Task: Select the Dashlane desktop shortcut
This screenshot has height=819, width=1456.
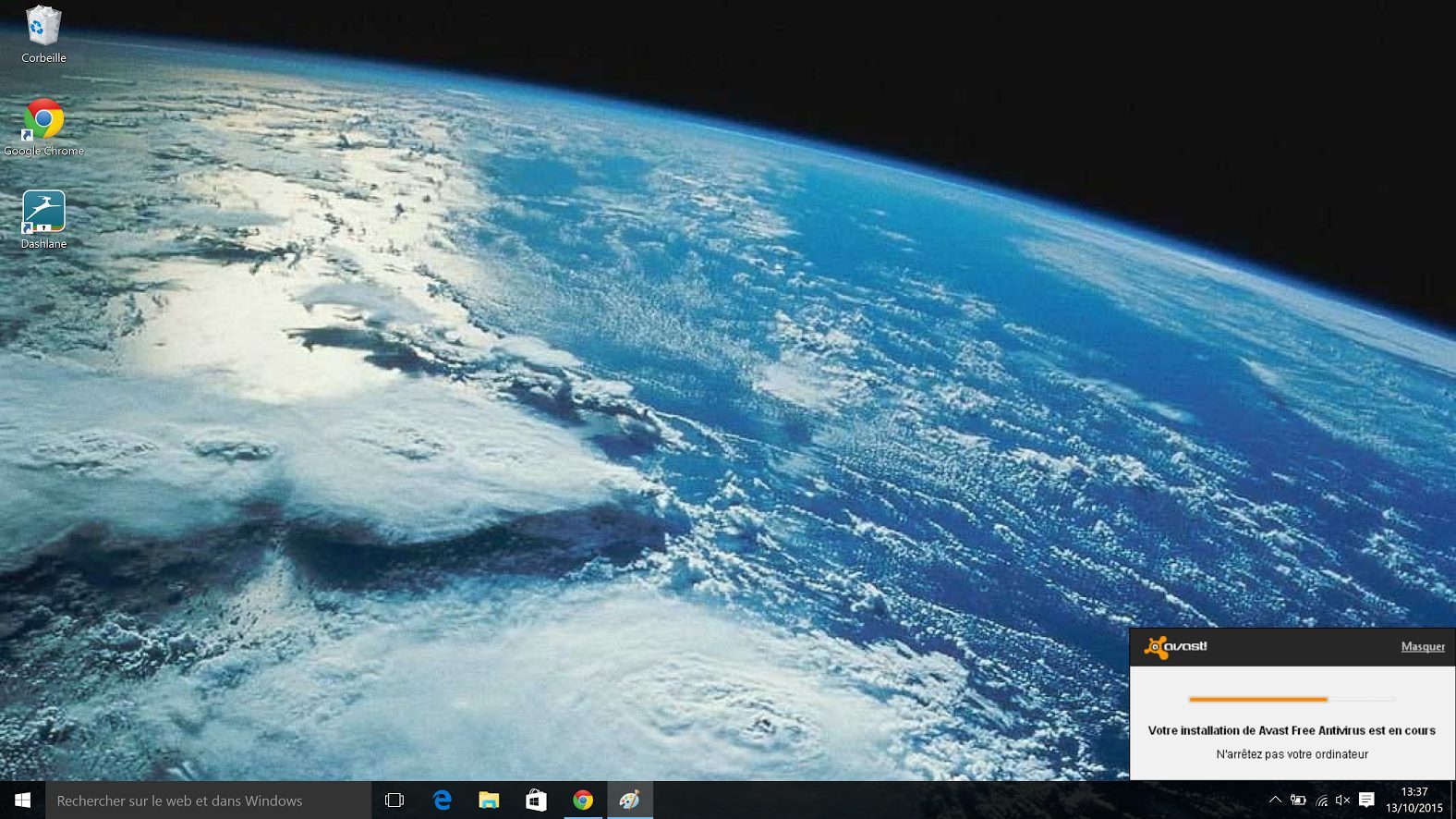Action: coord(43,220)
